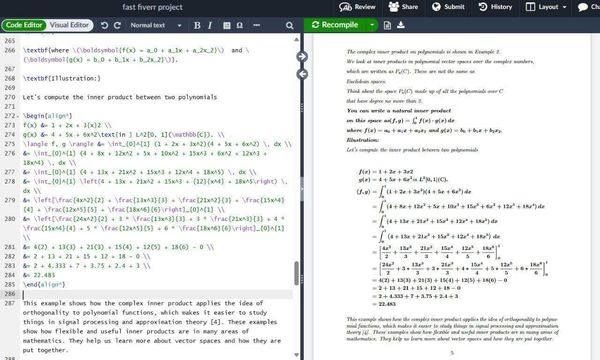Image resolution: width=600 pixels, height=360 pixels.
Task: Click the Share button
Action: (x=403, y=7)
